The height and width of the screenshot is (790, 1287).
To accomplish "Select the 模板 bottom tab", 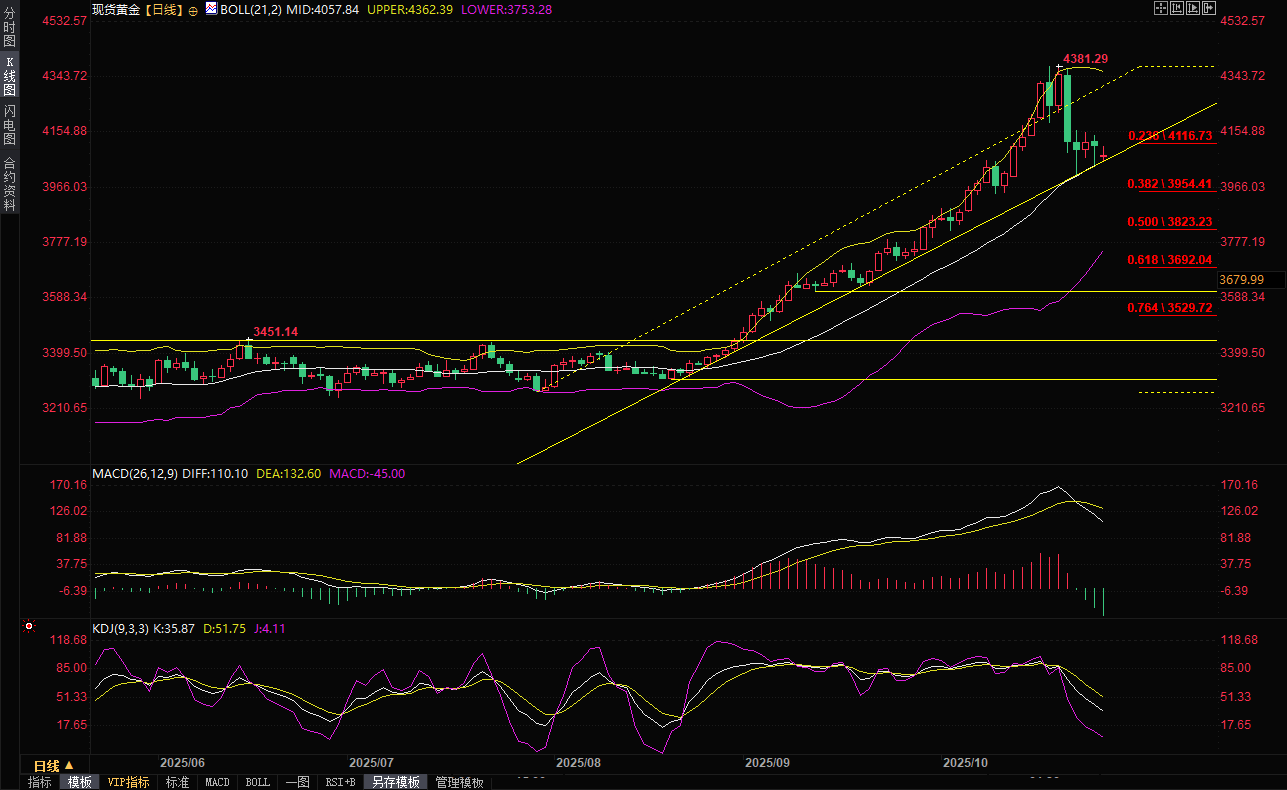I will pyautogui.click(x=80, y=782).
